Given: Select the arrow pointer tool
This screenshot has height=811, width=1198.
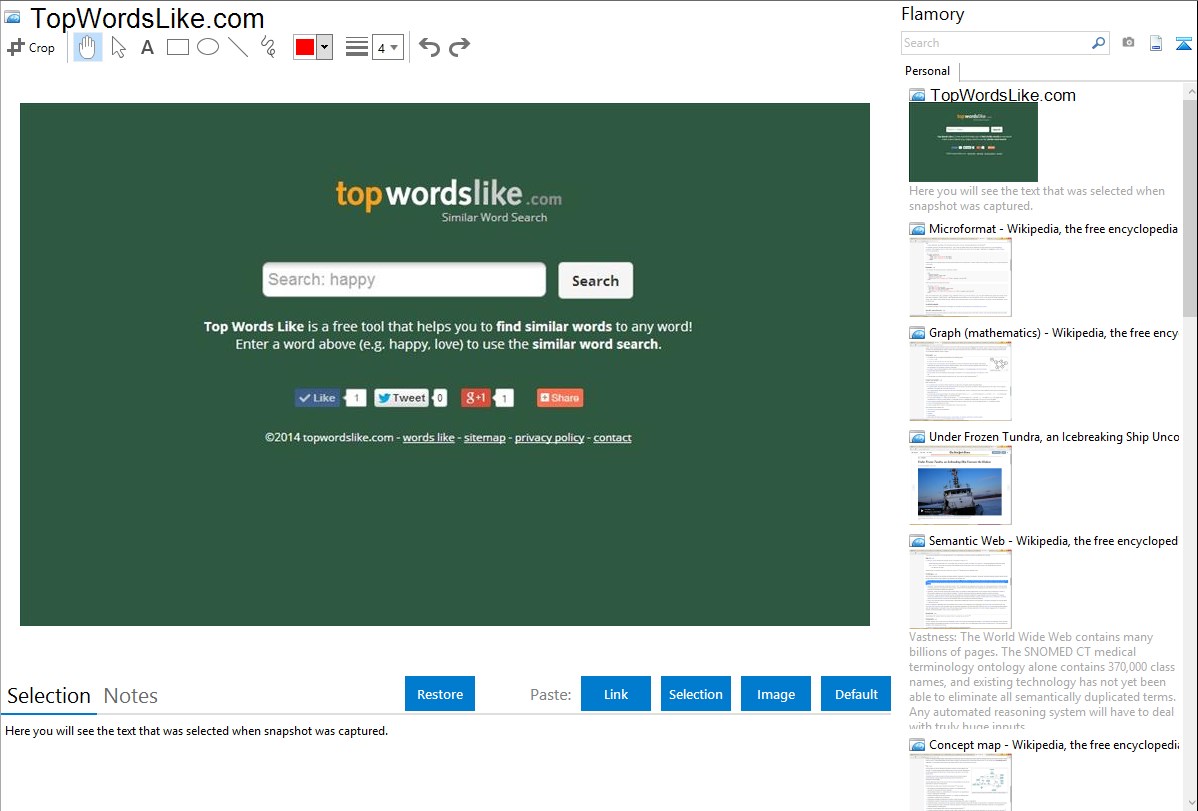Looking at the screenshot, I should pyautogui.click(x=118, y=47).
